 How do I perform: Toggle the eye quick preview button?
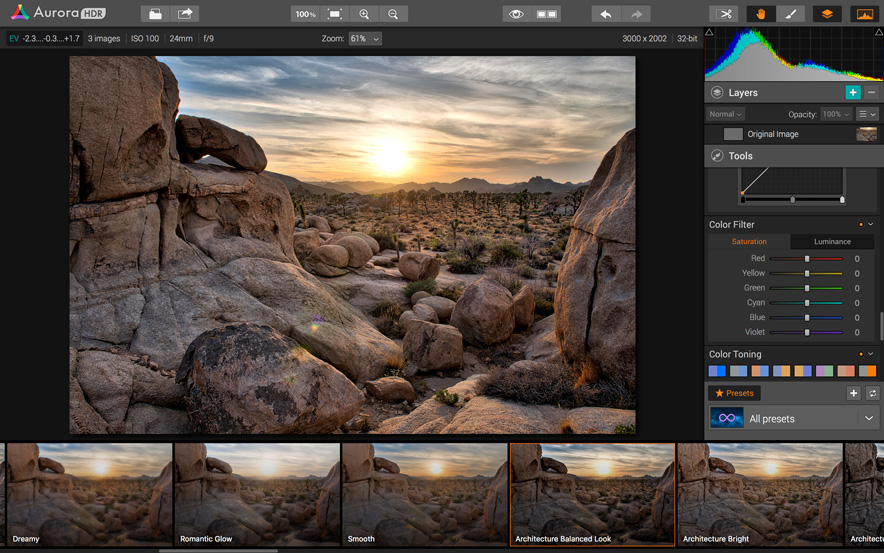tap(516, 14)
